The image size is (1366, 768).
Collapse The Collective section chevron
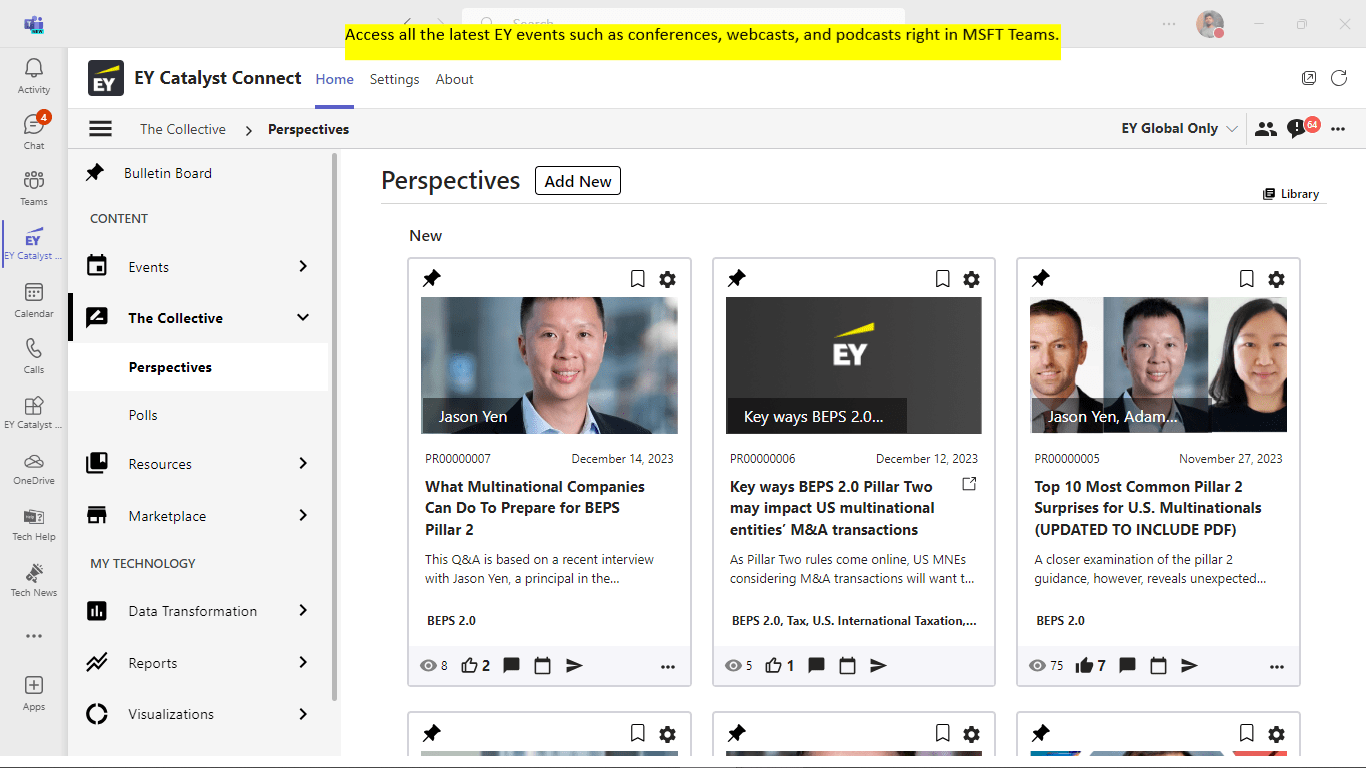tap(303, 317)
